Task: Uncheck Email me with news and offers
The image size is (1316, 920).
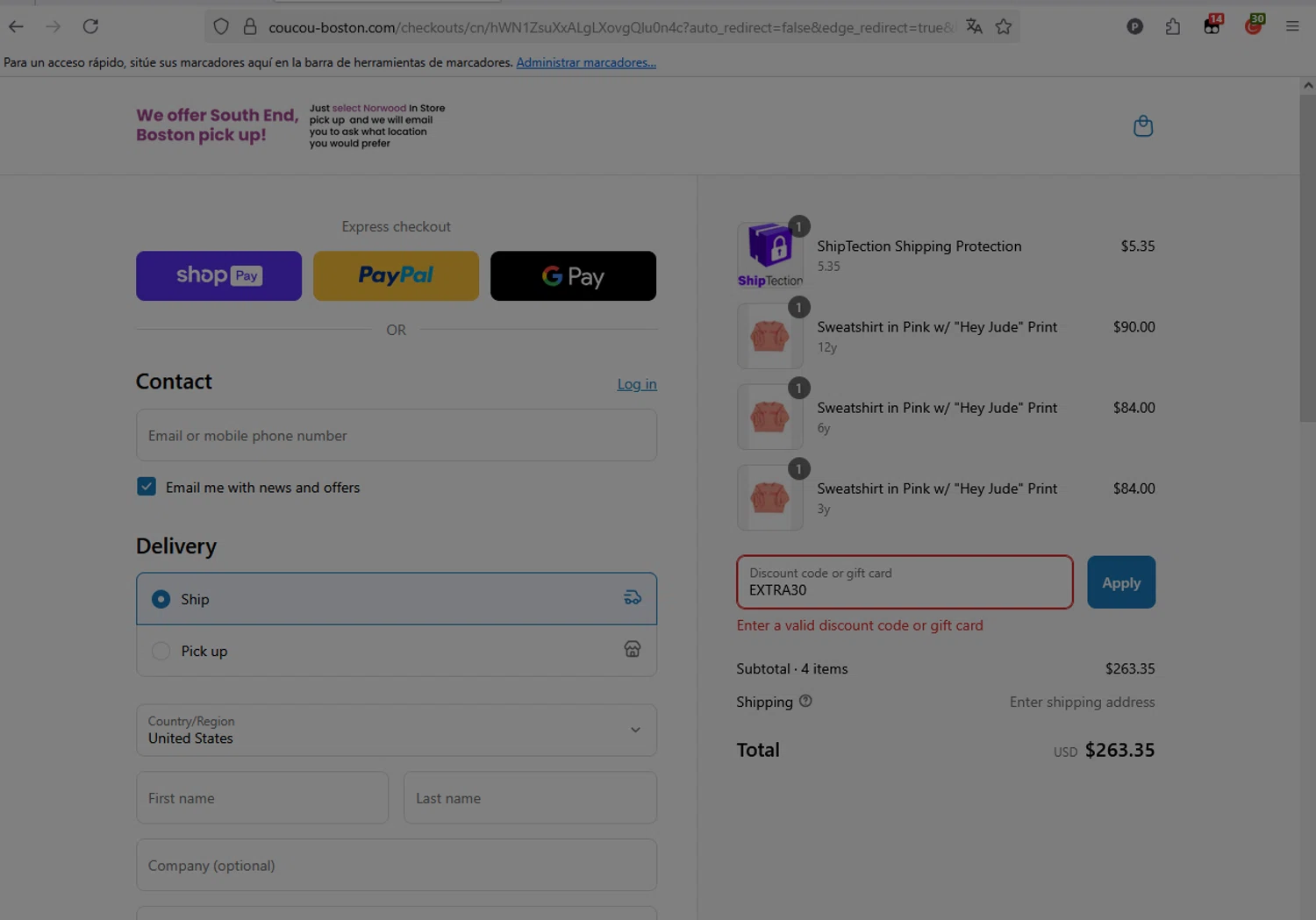Action: point(147,486)
